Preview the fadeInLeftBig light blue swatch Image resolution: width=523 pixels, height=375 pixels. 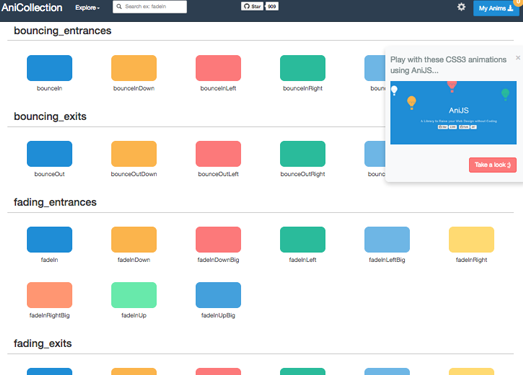(387, 240)
